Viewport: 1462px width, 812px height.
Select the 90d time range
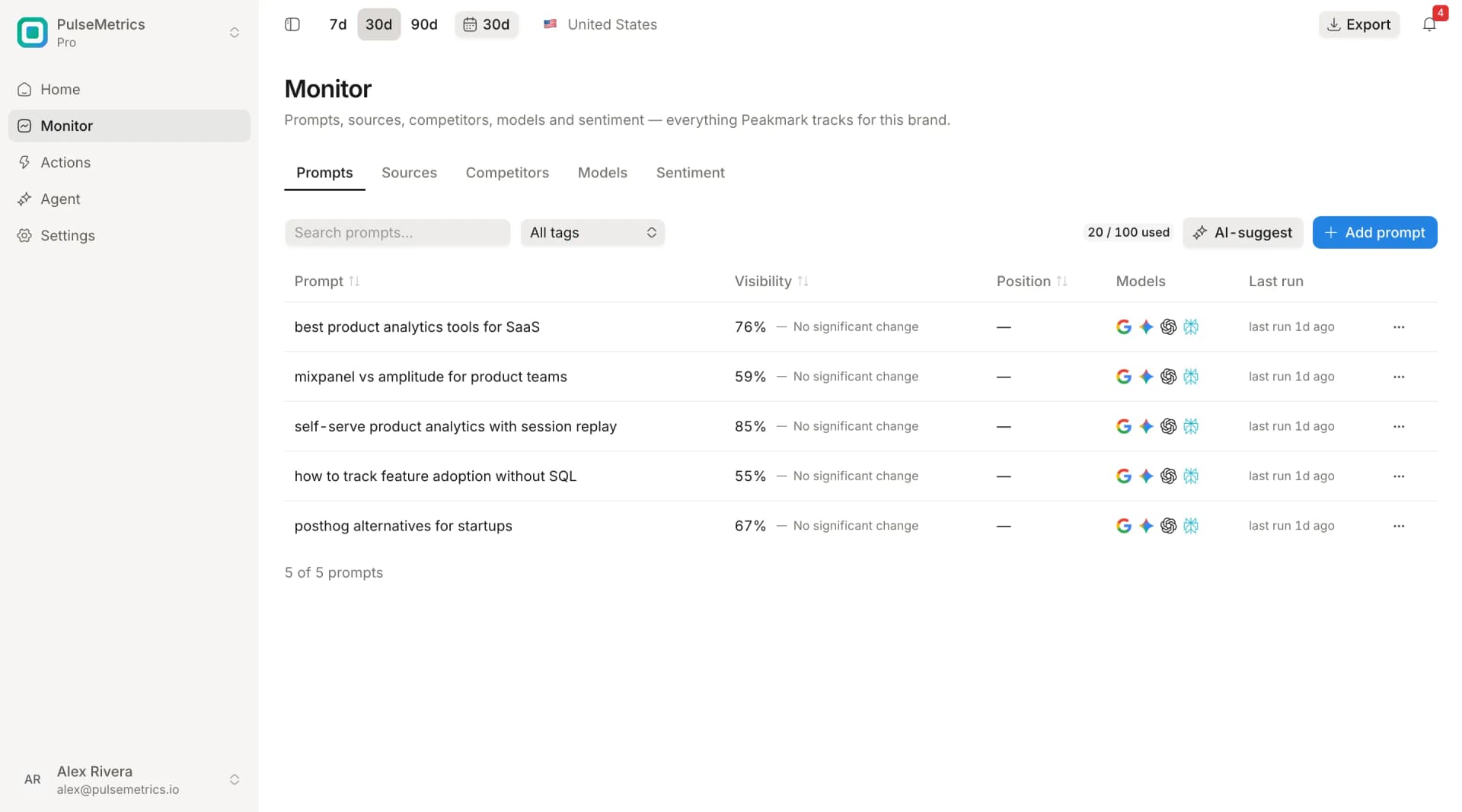coord(424,24)
